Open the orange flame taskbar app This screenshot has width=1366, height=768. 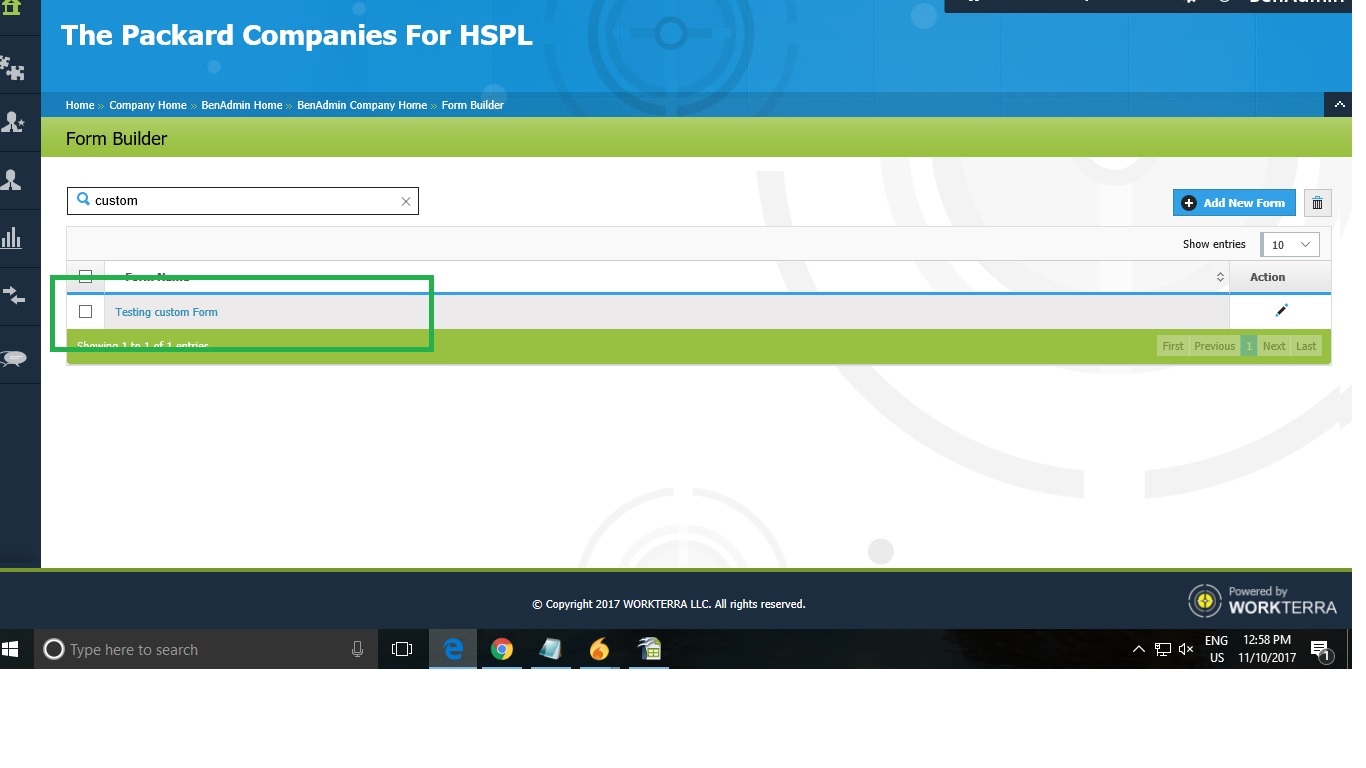coord(599,649)
